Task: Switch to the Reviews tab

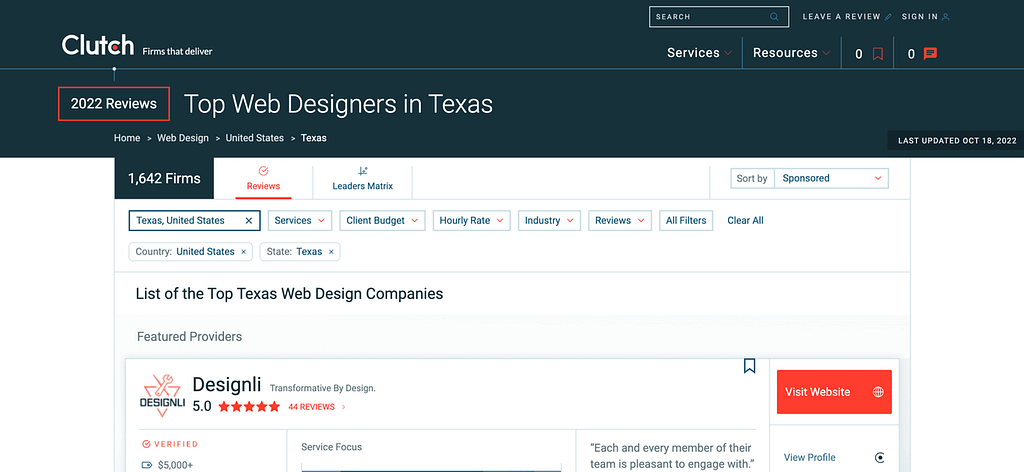Action: click(263, 179)
